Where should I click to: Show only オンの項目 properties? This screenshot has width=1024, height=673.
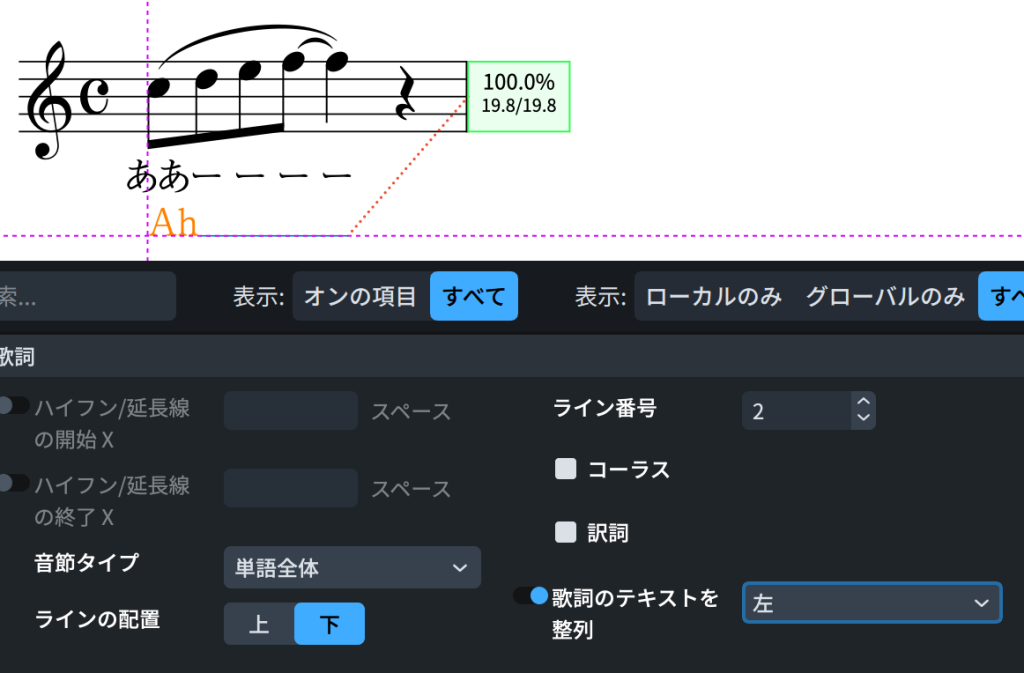(361, 296)
